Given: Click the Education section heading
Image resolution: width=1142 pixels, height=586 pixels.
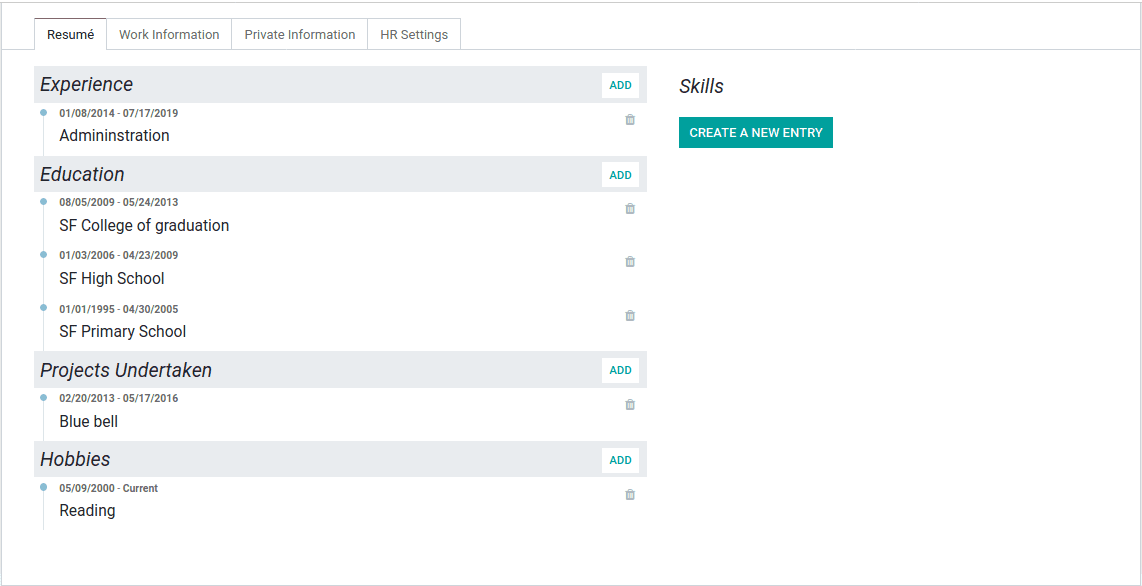Looking at the screenshot, I should 82,174.
